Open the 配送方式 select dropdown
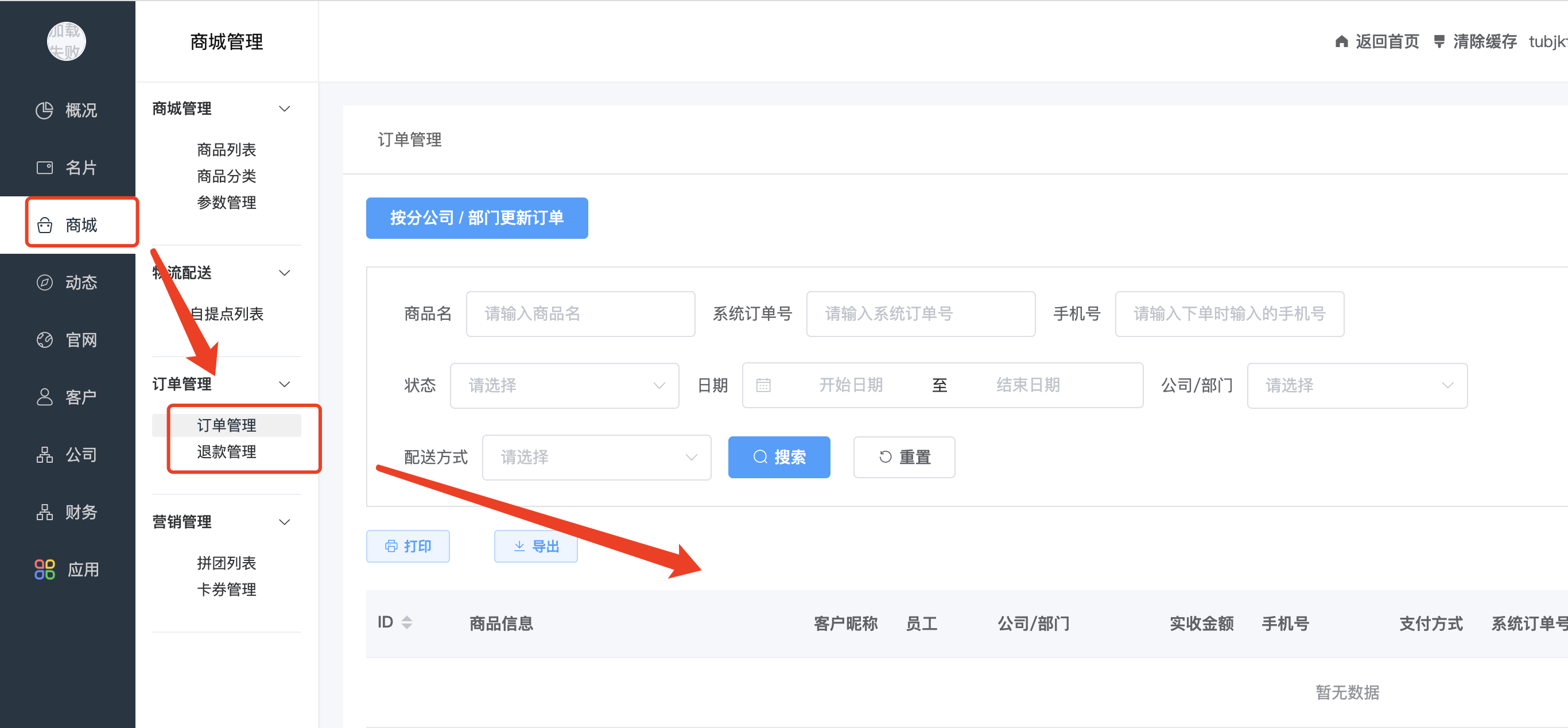The height and width of the screenshot is (728, 1568). click(596, 457)
